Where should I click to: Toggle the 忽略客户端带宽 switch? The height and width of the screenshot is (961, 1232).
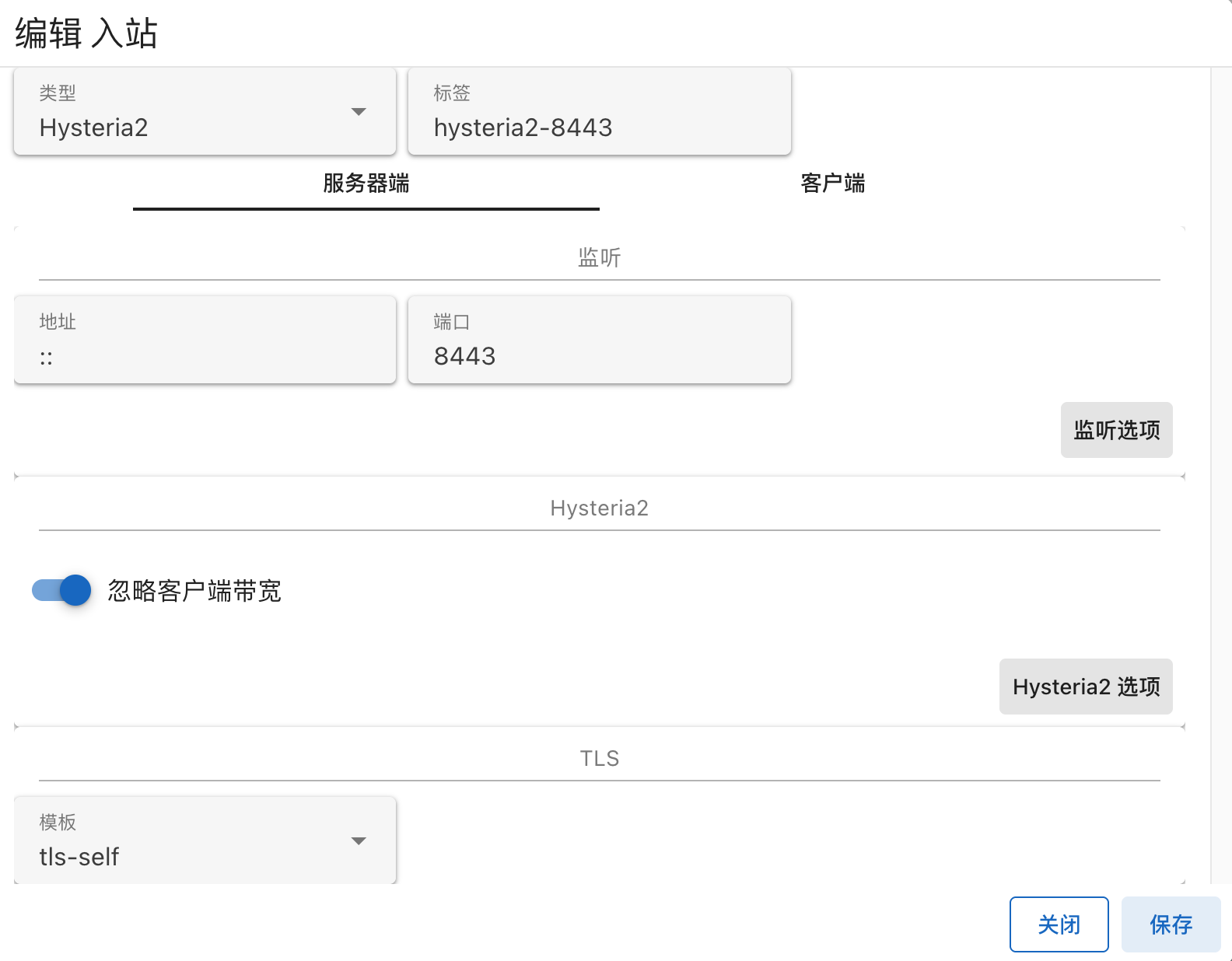[61, 591]
